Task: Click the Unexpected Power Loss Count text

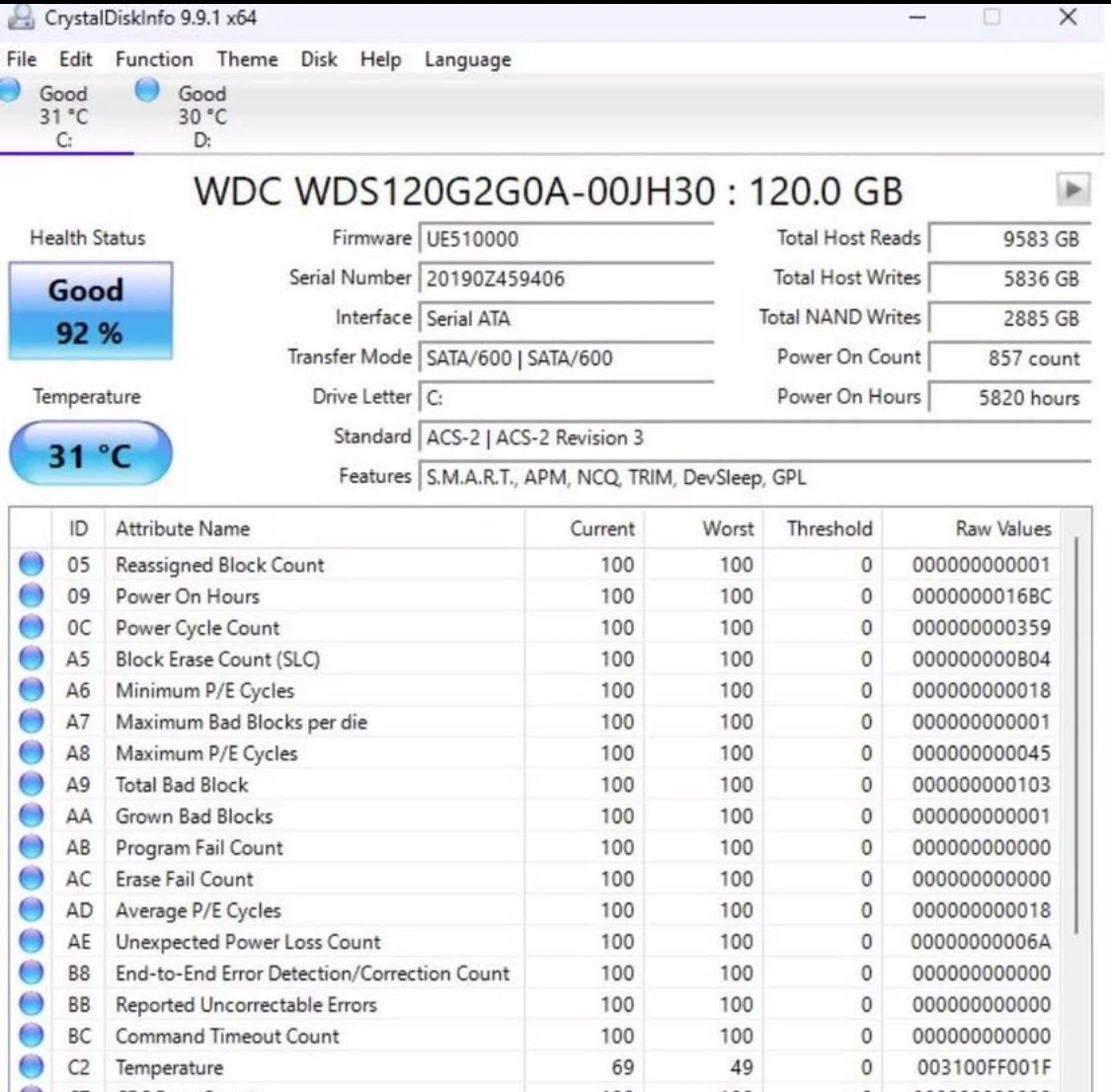Action: point(248,942)
